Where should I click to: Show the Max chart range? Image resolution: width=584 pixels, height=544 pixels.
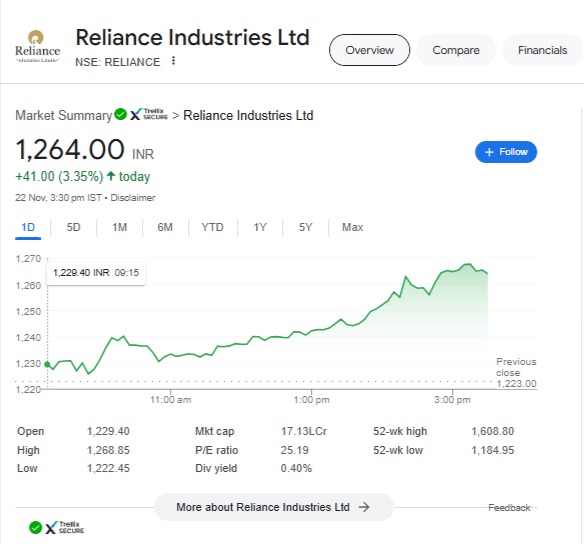352,227
